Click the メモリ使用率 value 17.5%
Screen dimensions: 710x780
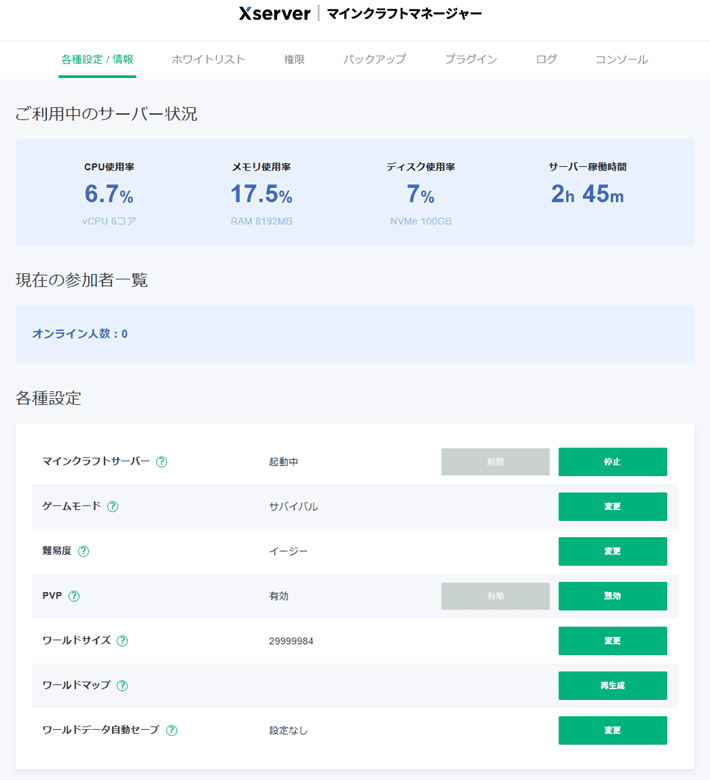[261, 194]
